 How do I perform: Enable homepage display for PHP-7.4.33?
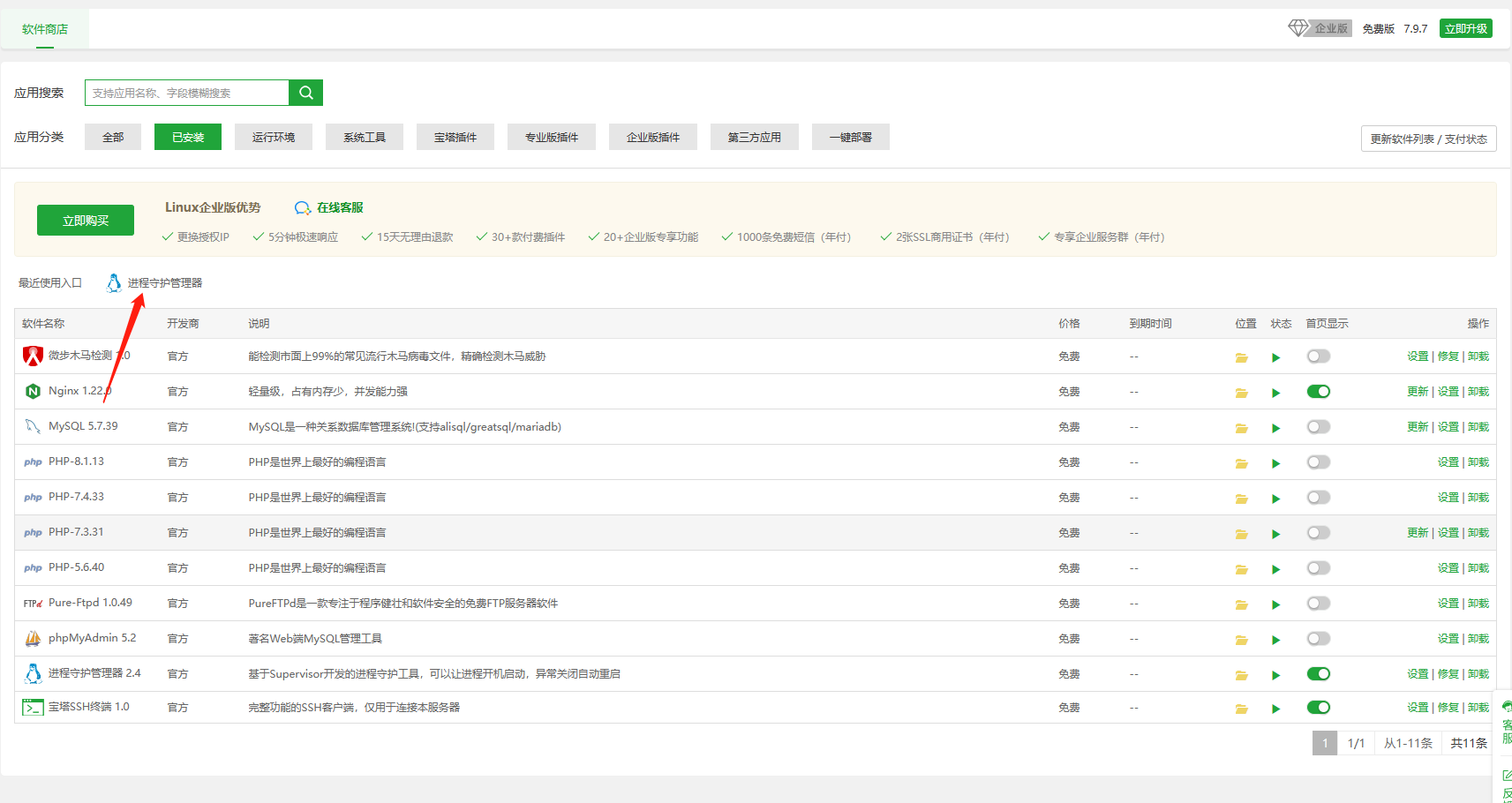click(x=1319, y=498)
